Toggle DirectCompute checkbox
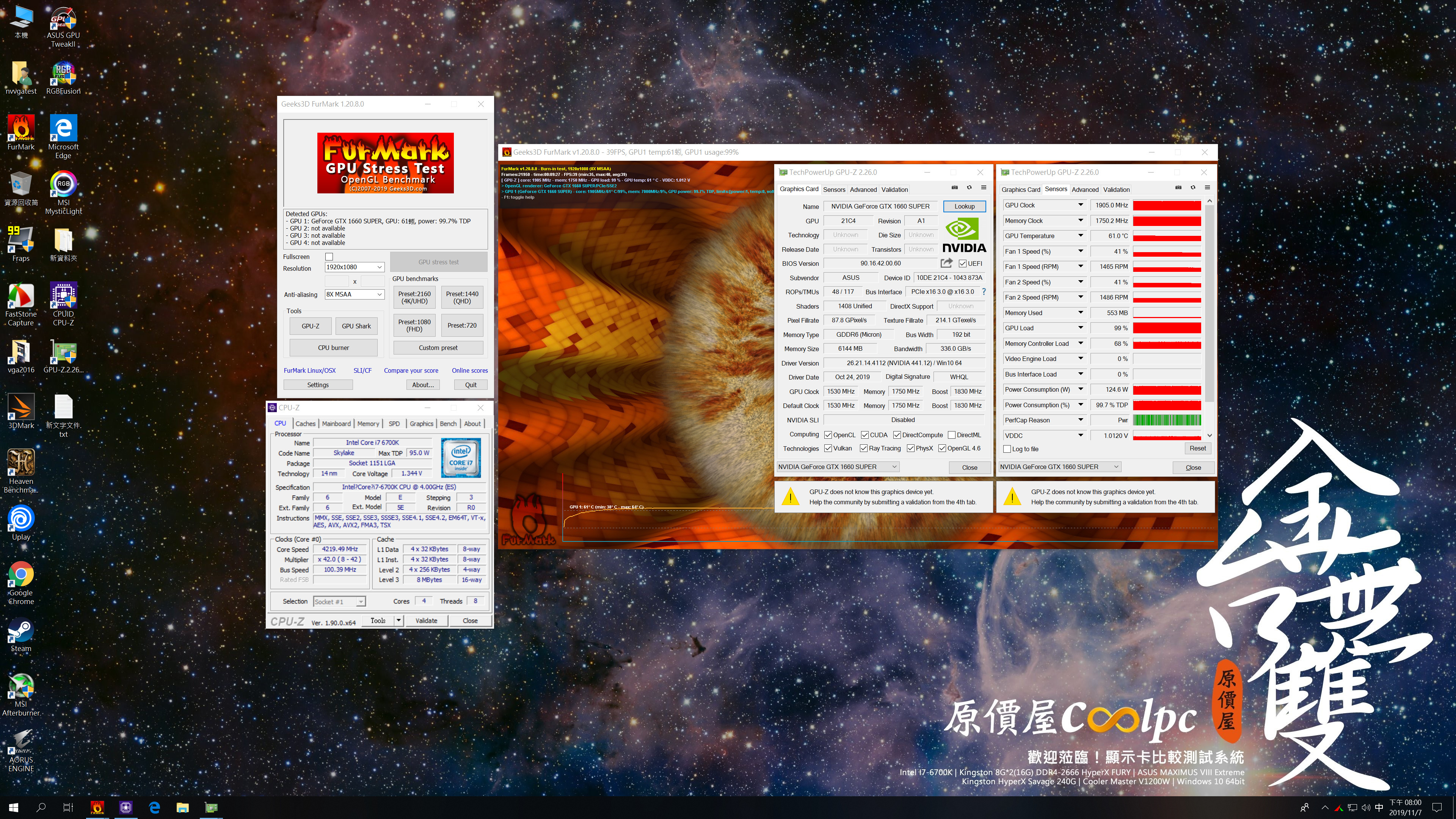1456x819 pixels. click(897, 435)
